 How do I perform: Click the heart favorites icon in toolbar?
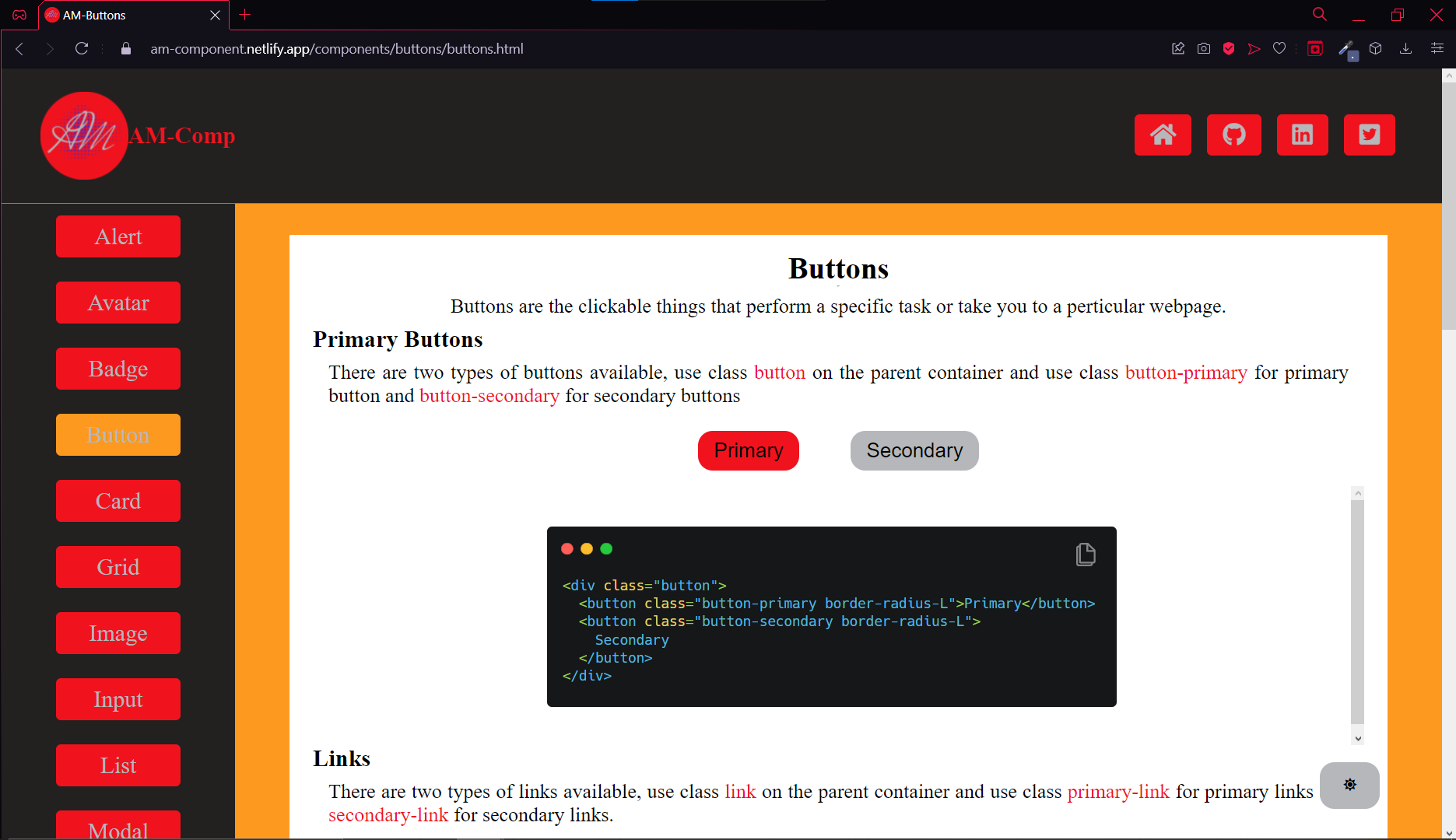click(1279, 48)
